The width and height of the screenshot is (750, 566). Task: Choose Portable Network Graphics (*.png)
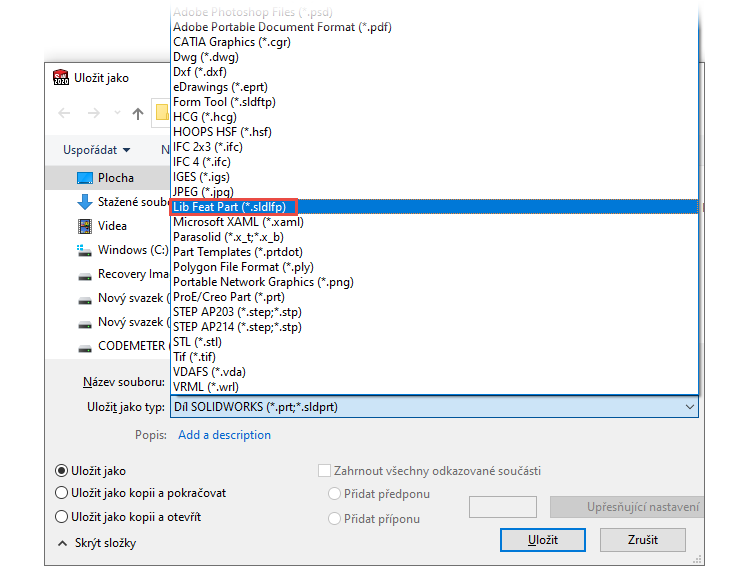[434, 282]
